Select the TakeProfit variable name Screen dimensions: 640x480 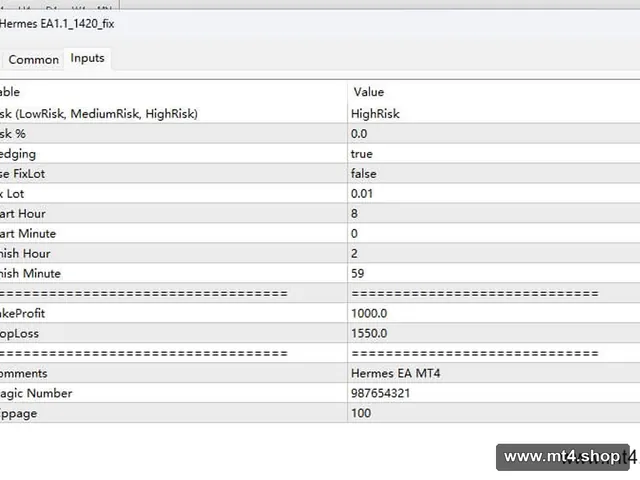22,313
